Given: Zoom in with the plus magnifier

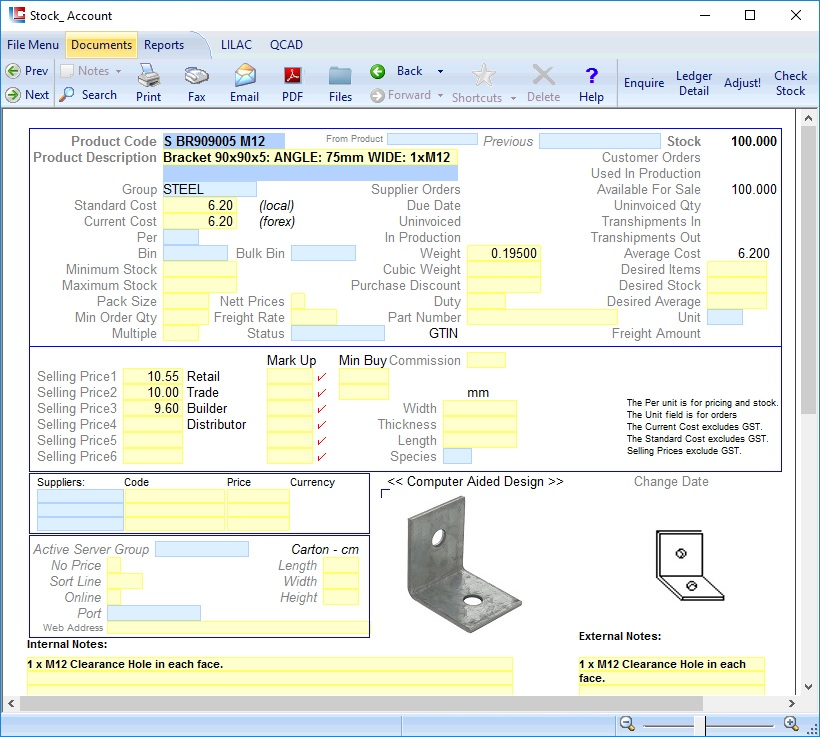Looking at the screenshot, I should pos(791,724).
